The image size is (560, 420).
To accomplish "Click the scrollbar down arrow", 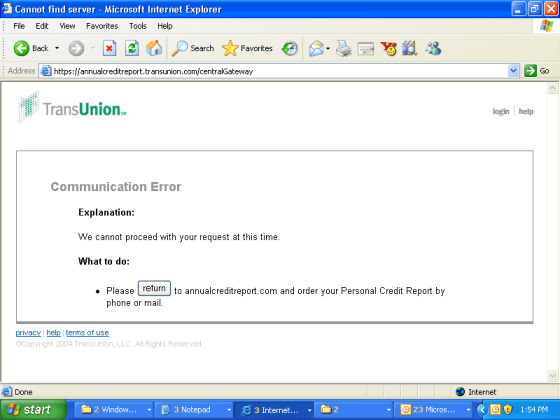I will [x=552, y=375].
